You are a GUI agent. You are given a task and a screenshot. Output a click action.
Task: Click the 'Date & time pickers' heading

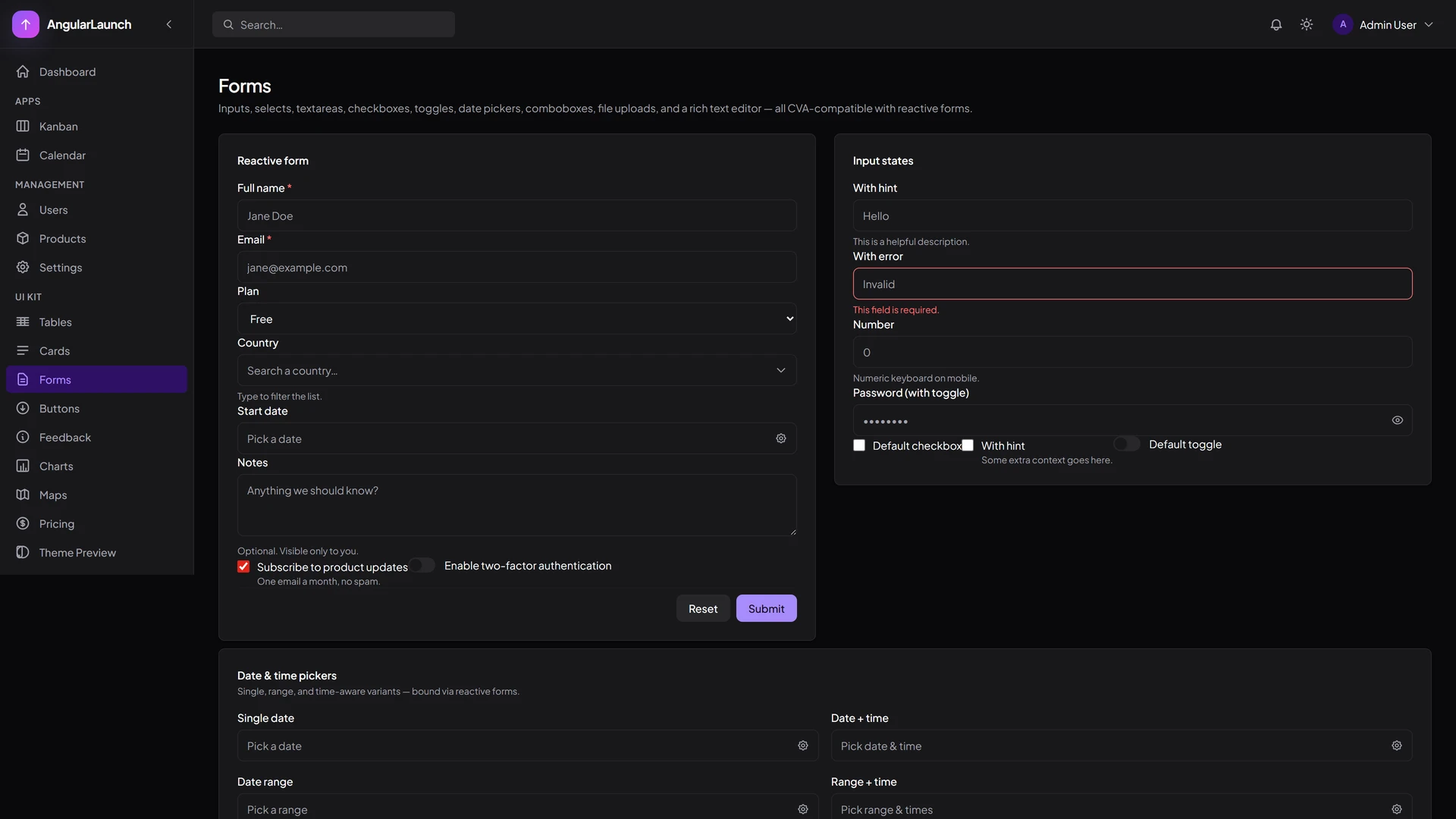point(287,675)
